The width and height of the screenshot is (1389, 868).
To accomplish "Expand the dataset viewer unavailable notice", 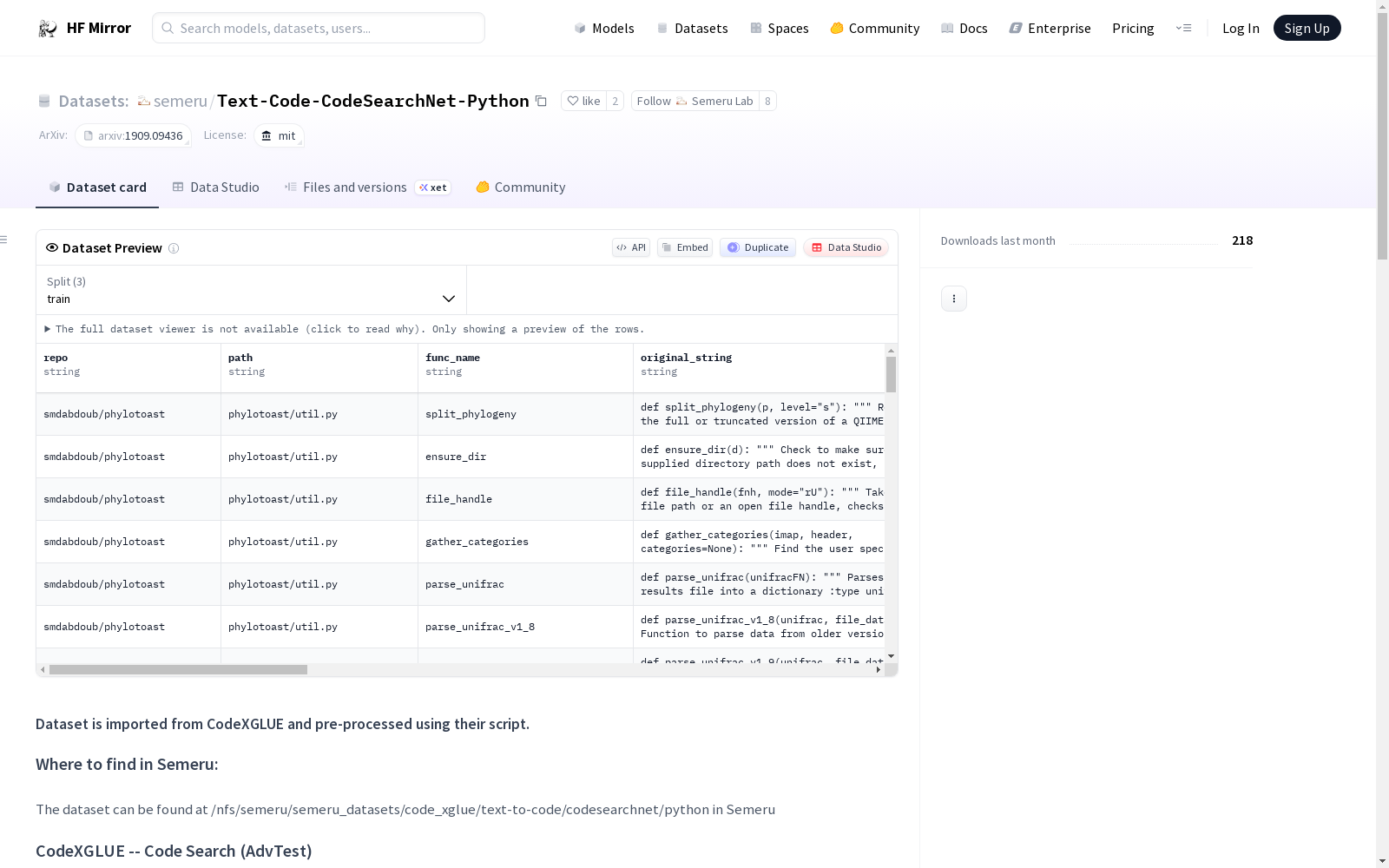I will click(345, 329).
